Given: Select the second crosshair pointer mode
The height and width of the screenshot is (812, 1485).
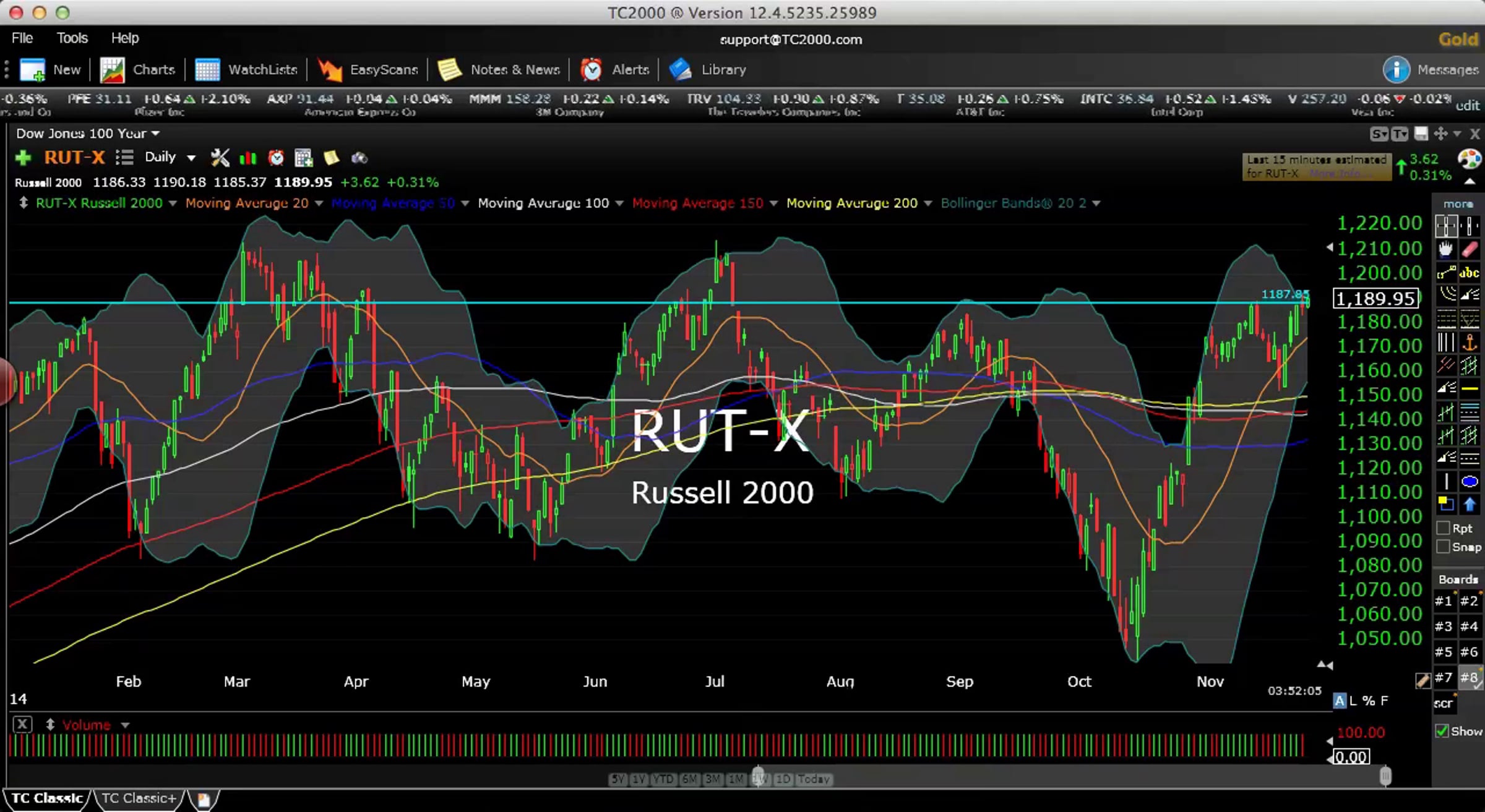Looking at the screenshot, I should pyautogui.click(x=1470, y=226).
